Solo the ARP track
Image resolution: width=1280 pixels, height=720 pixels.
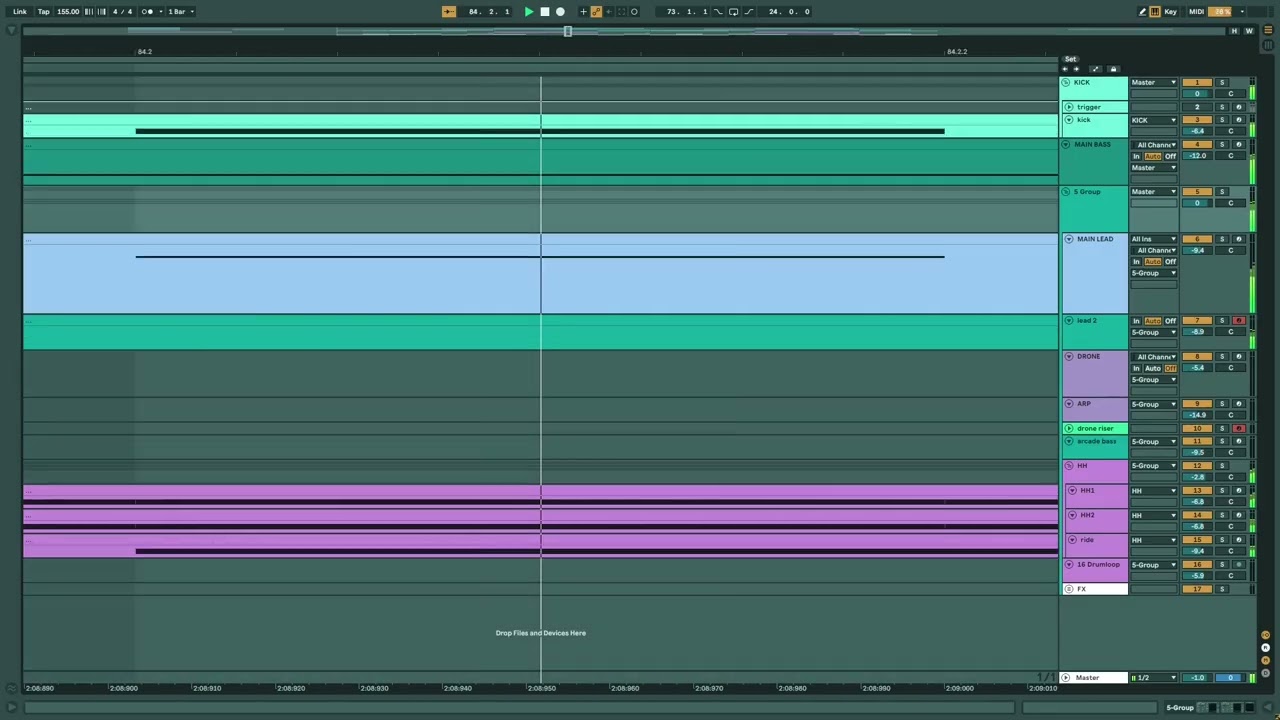point(1222,404)
